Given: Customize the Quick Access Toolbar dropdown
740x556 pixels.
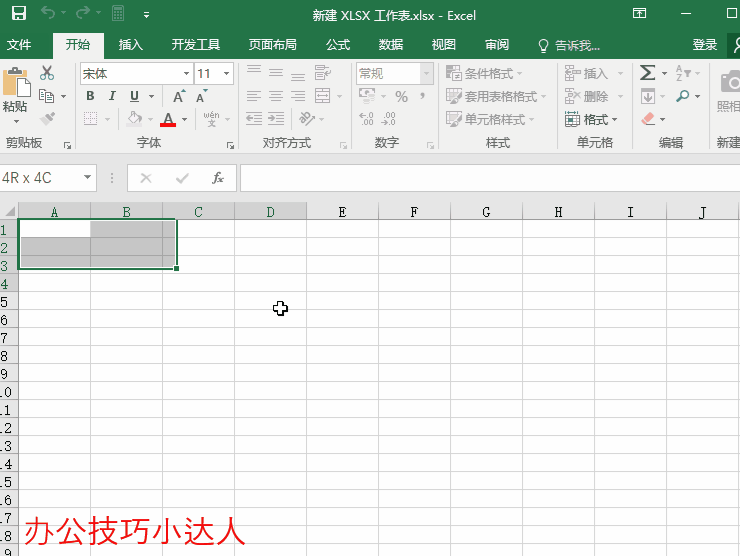Looking at the screenshot, I should tap(146, 15).
